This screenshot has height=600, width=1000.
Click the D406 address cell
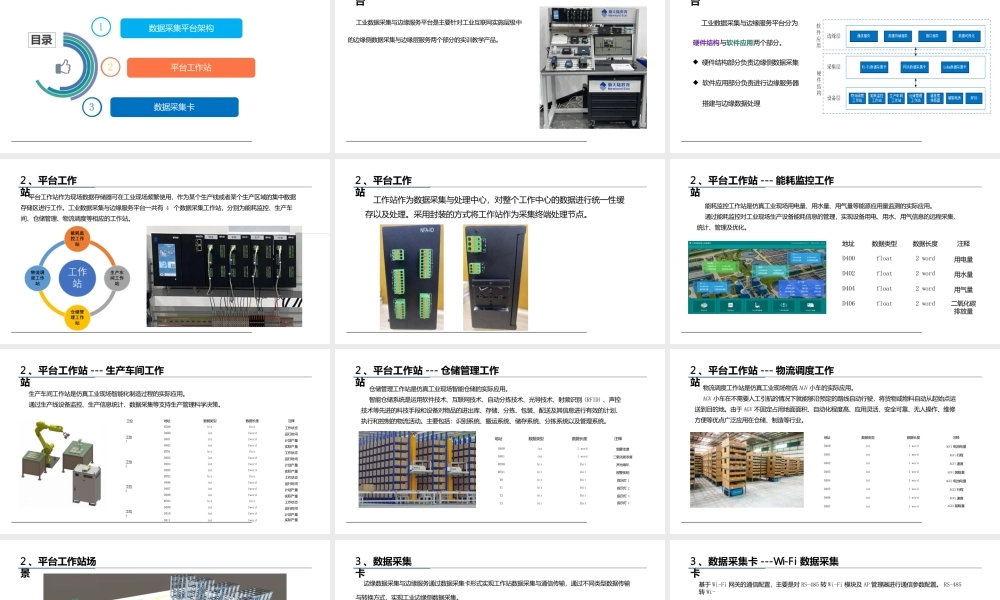[848, 304]
